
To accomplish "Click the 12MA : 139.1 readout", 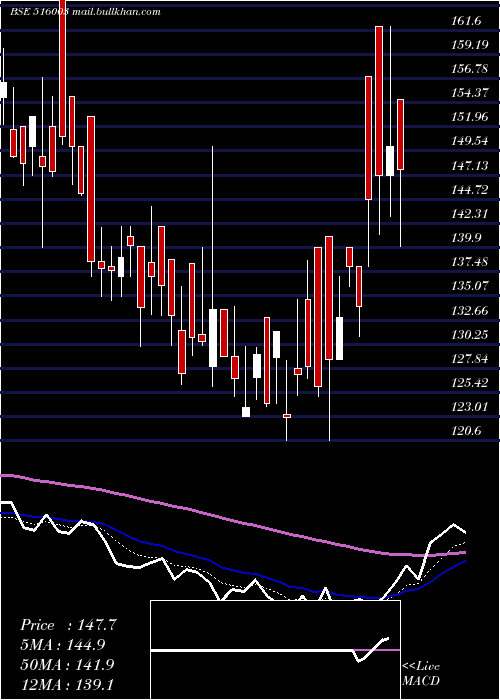I will [x=67, y=684].
